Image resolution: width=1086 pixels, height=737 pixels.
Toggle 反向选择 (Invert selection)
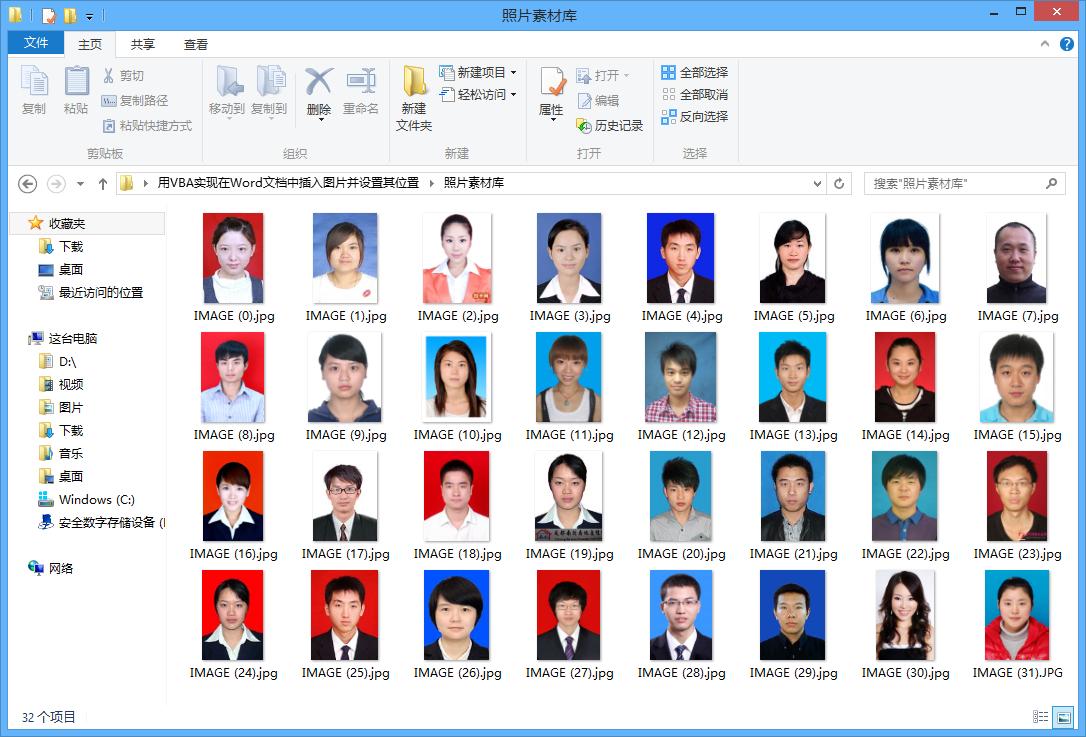tap(695, 117)
